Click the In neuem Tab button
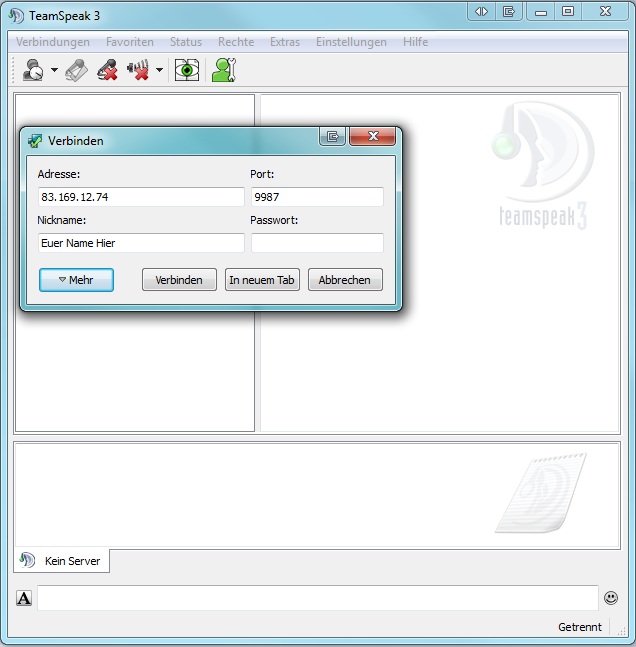 [x=262, y=280]
